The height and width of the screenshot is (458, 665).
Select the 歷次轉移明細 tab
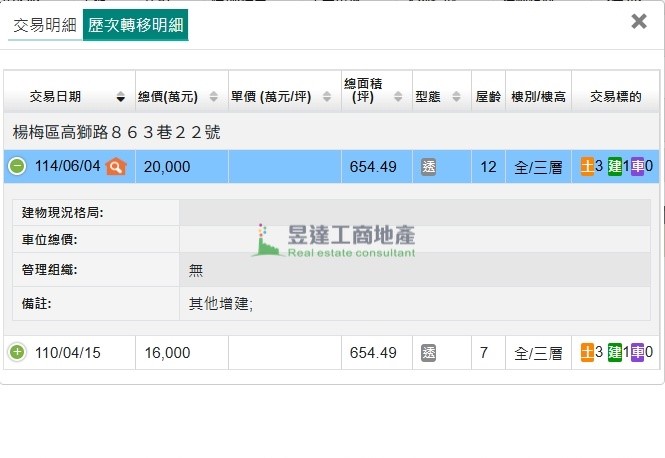[x=134, y=25]
